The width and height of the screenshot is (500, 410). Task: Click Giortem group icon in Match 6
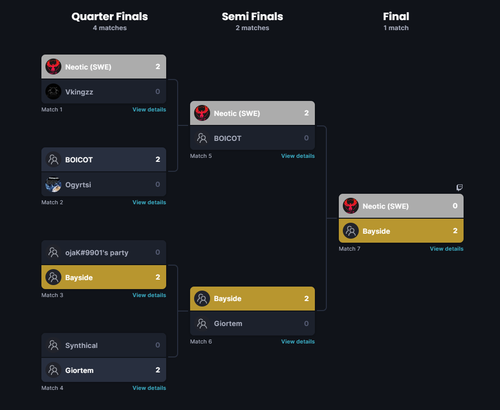(x=202, y=323)
